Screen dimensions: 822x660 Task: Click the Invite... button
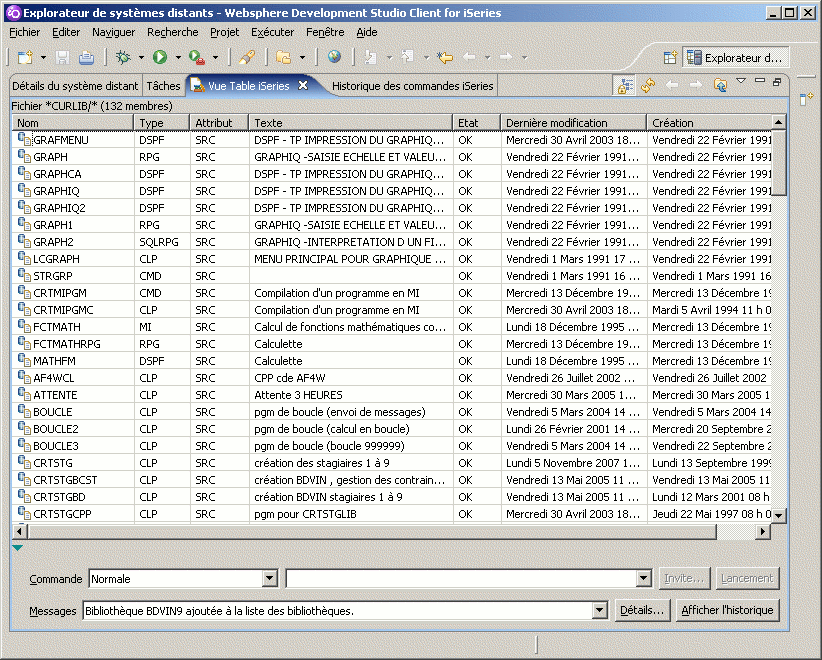(684, 578)
